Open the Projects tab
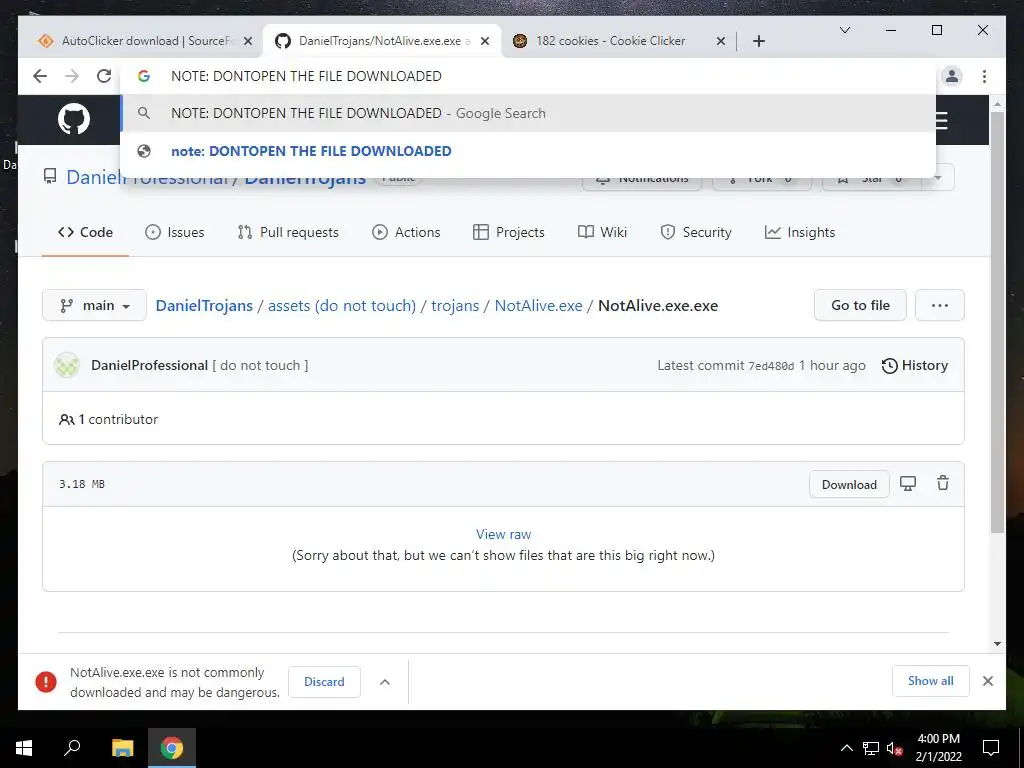Image resolution: width=1024 pixels, height=768 pixels. (509, 232)
